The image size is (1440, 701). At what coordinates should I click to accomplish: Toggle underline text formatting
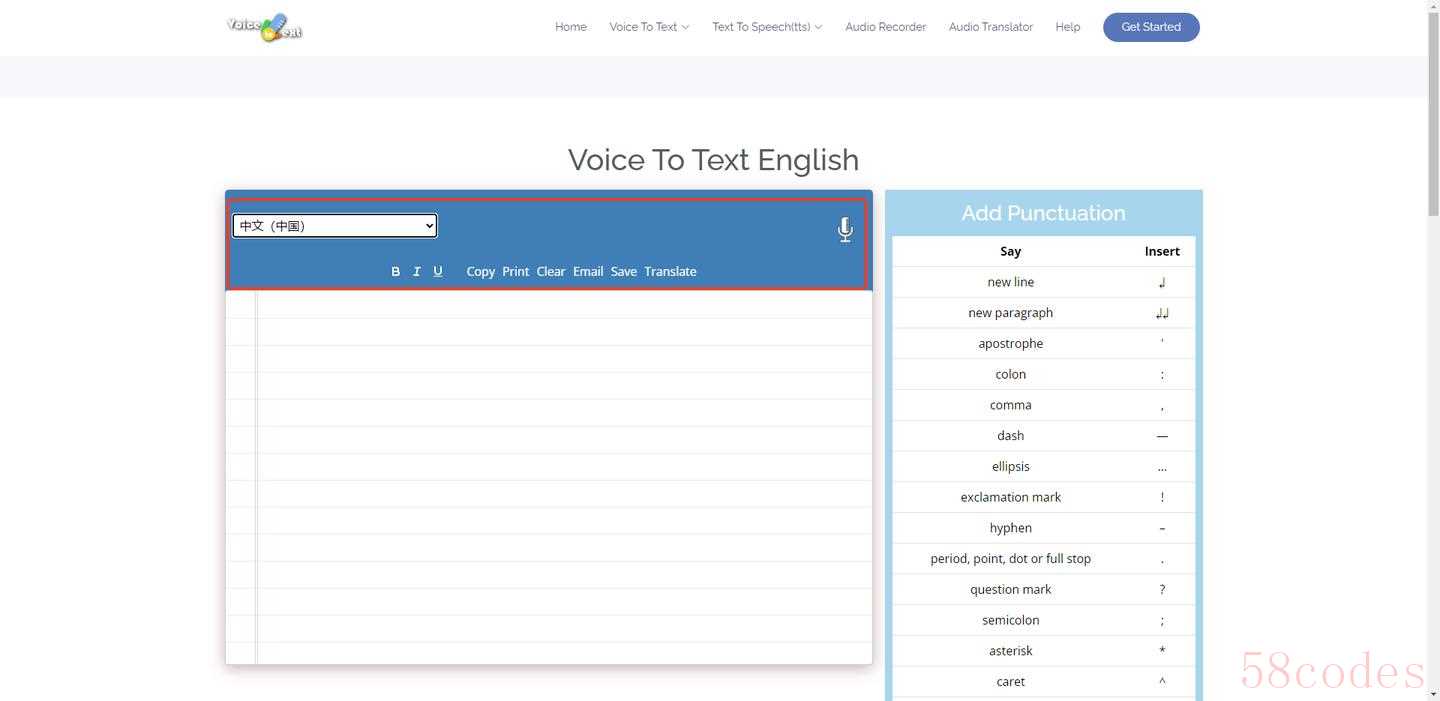coord(438,271)
